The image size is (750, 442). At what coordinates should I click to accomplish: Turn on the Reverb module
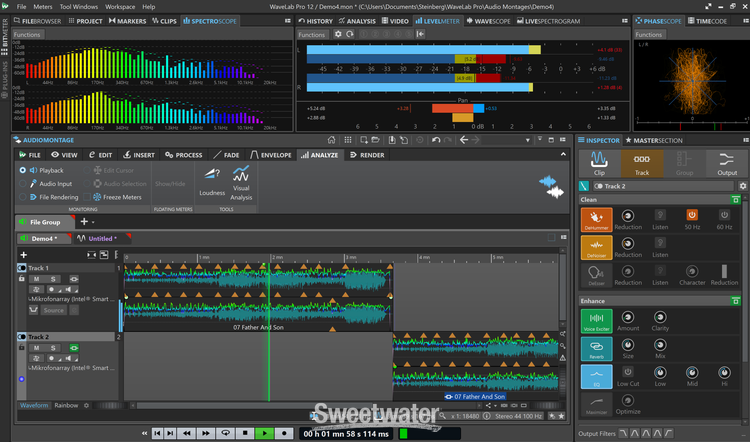[x=596, y=348]
